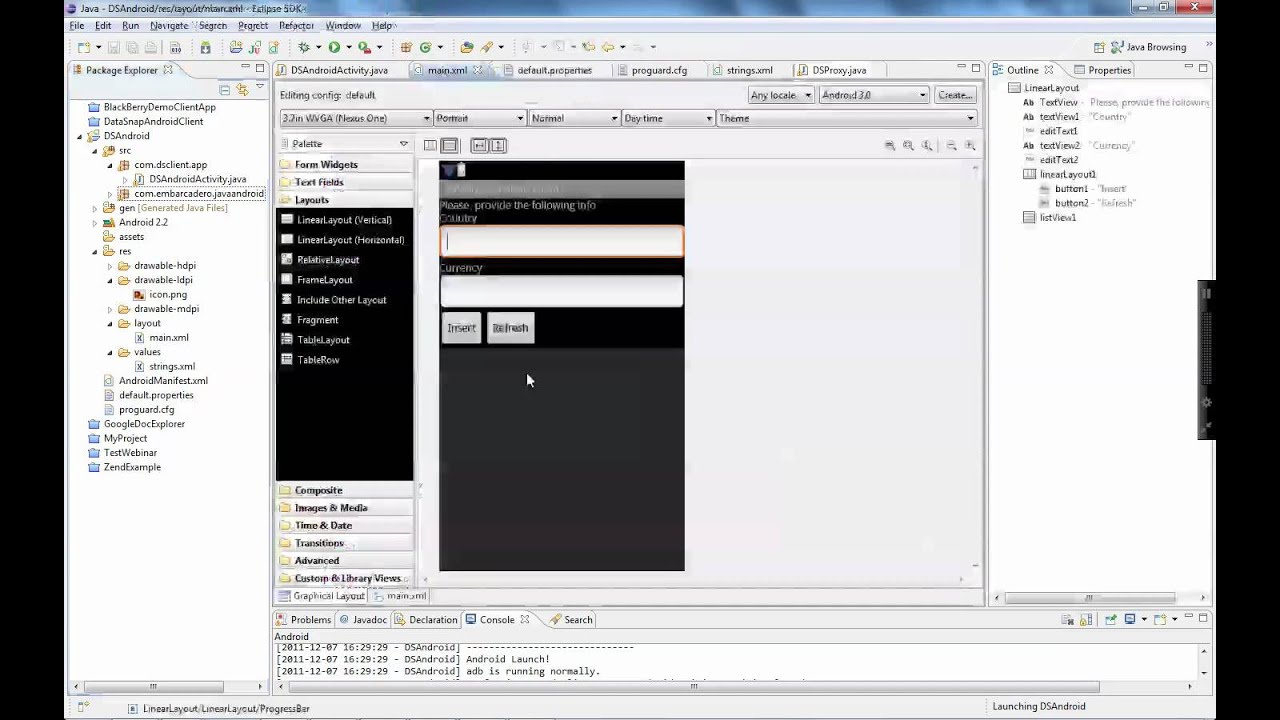Open the Theme dropdown
This screenshot has height=720, width=1280.
(846, 118)
